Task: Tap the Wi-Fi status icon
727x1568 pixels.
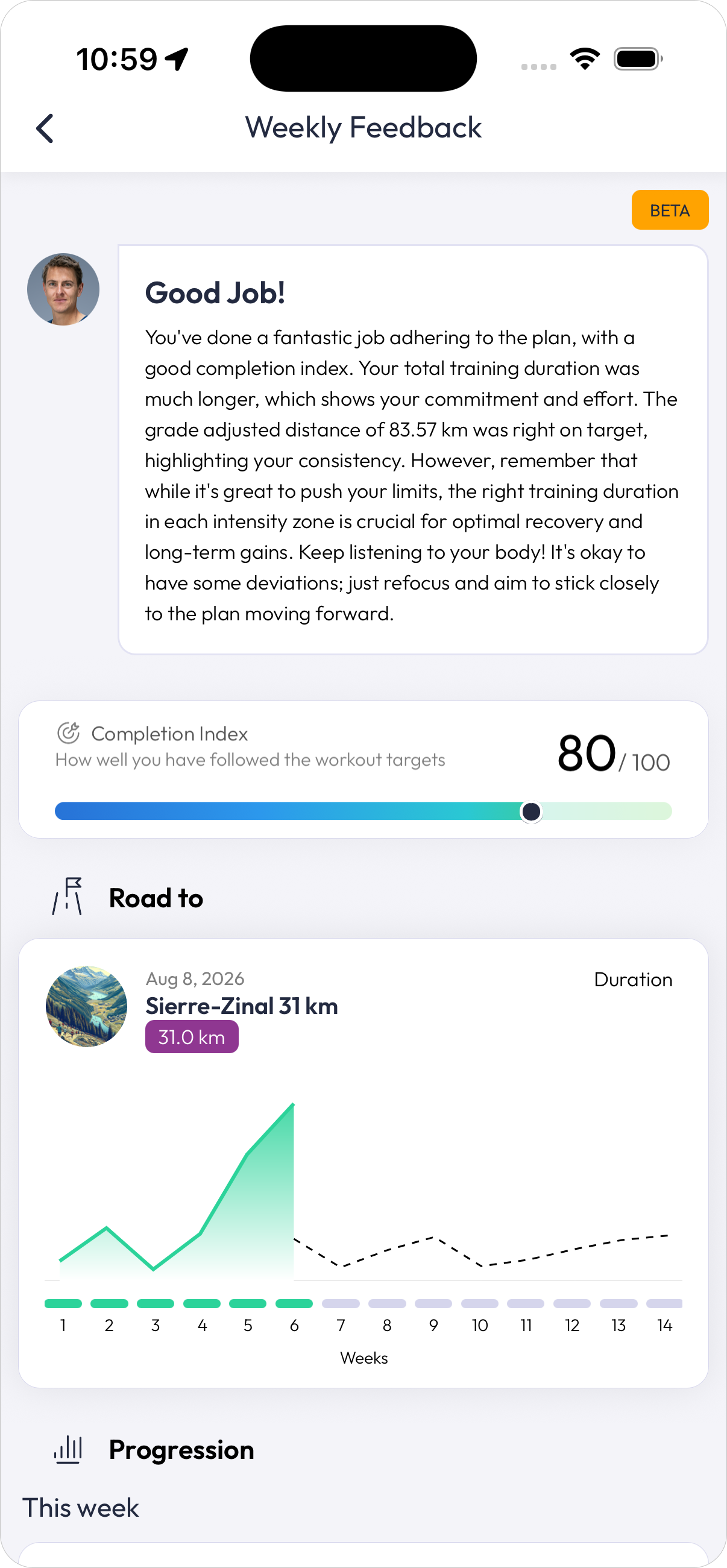Action: pyautogui.click(x=585, y=59)
